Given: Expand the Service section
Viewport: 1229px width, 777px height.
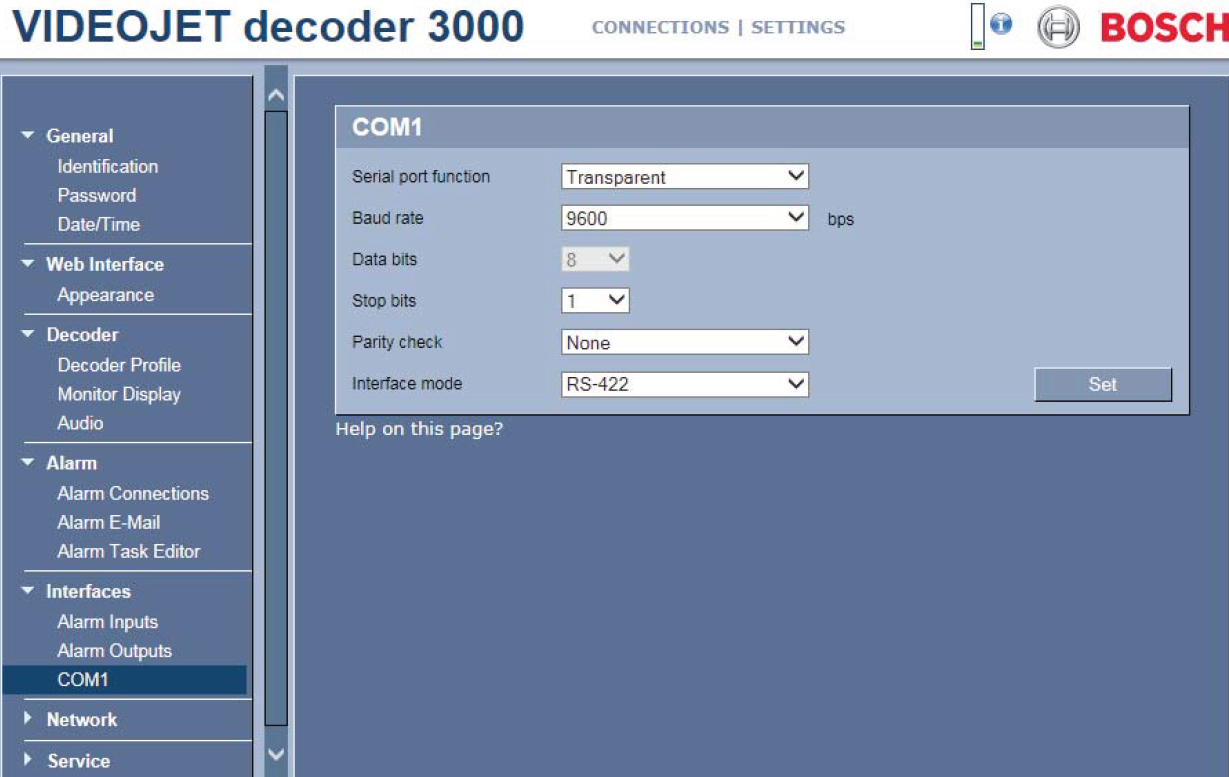Looking at the screenshot, I should pyautogui.click(x=28, y=761).
